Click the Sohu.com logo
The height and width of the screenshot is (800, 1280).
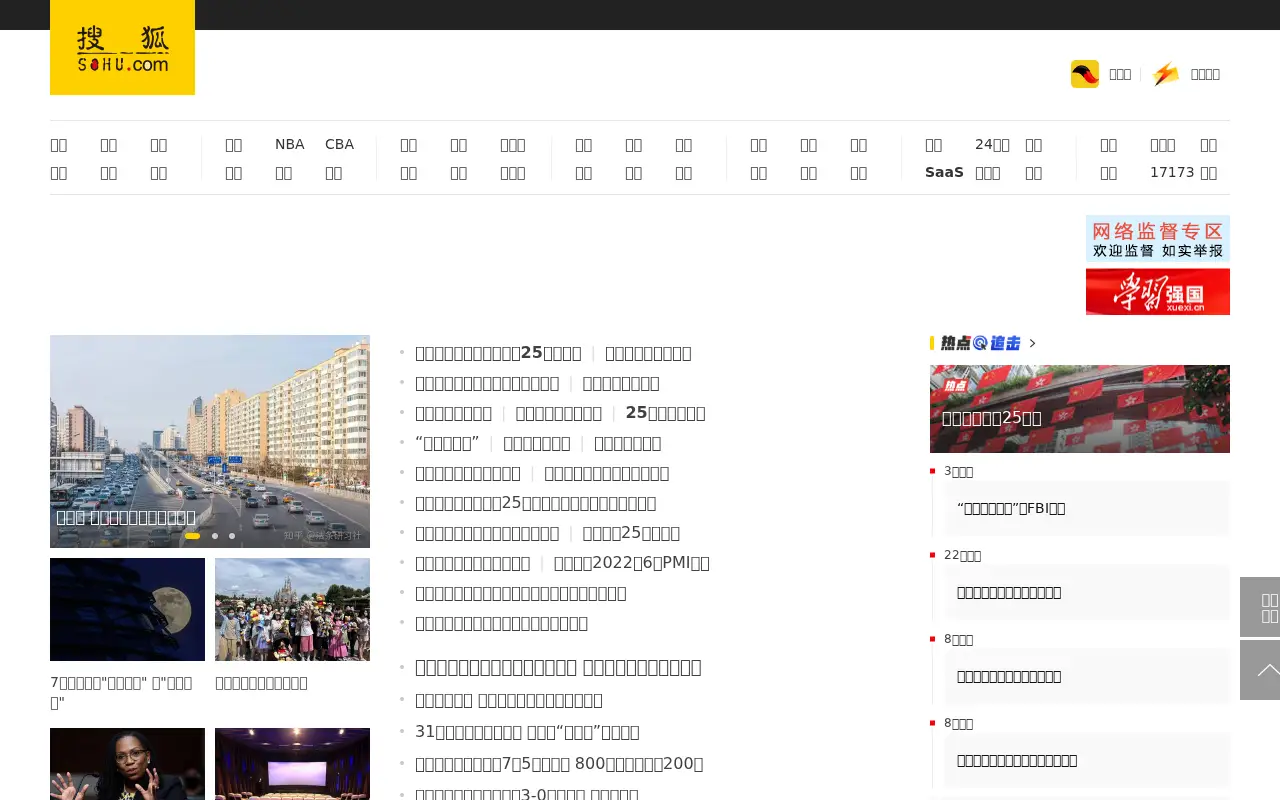tap(122, 48)
